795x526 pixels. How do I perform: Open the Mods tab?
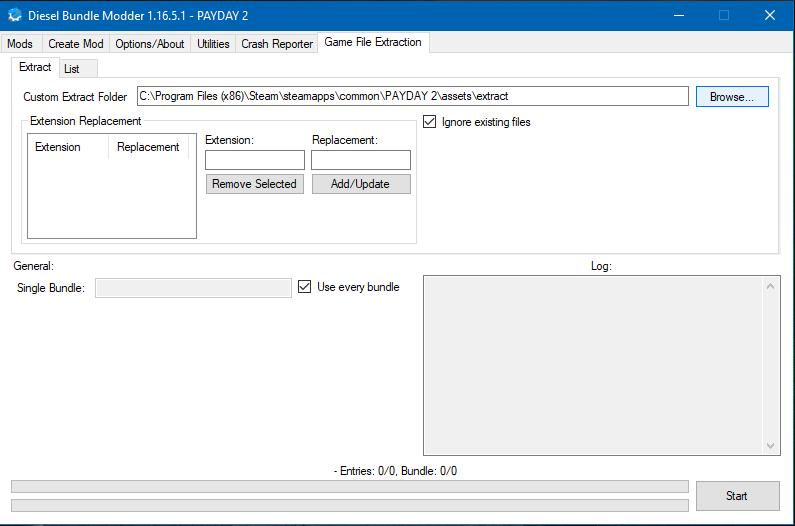coord(20,44)
